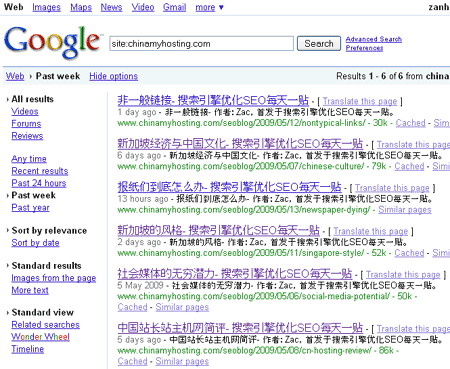Open Similar pages under social-media-potential result
Screen dimensions: 450x369
[x=182, y=307]
